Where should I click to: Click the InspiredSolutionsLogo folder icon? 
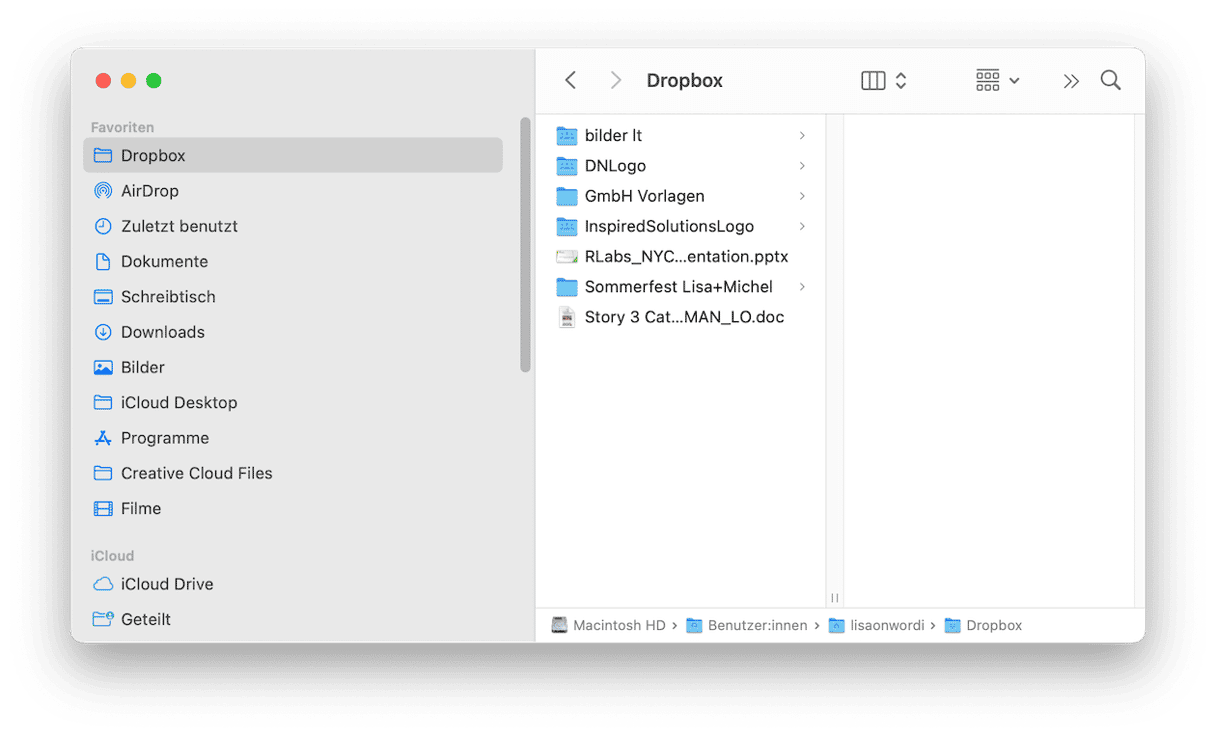567,226
